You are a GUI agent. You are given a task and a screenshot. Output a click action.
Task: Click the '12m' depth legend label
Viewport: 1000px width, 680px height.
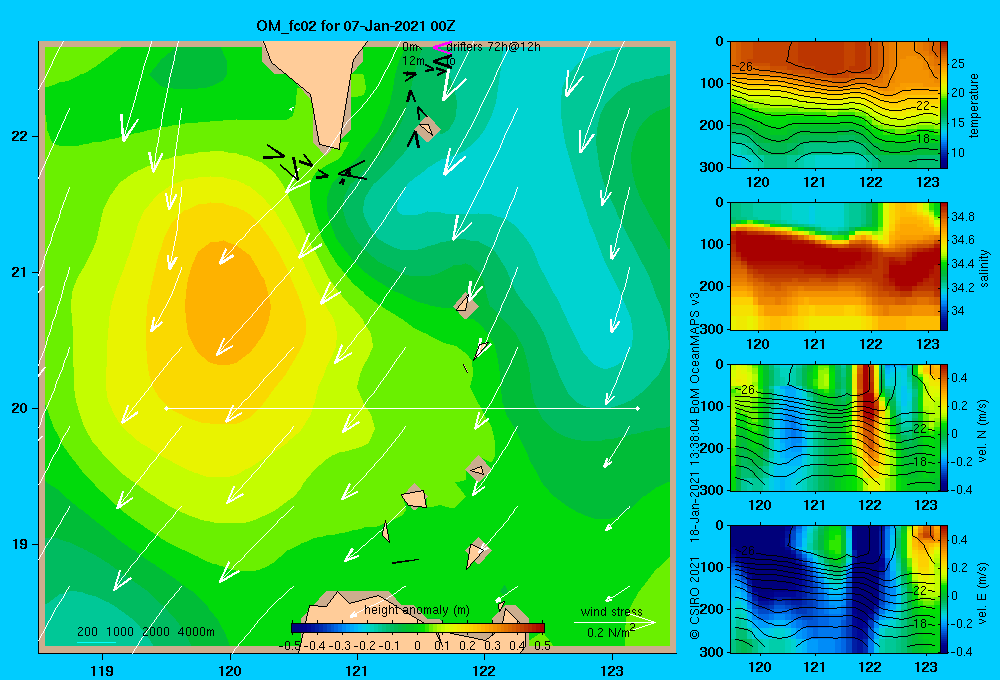pos(413,61)
